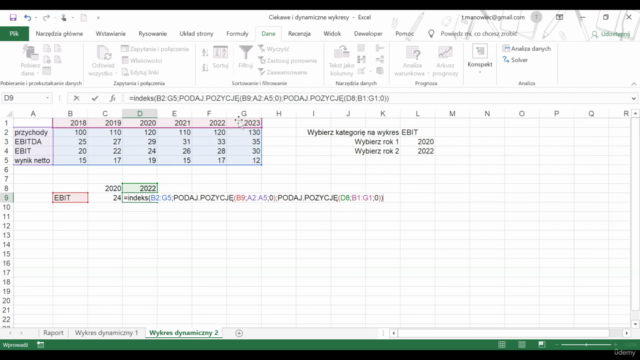Switch to Raport sheet tab
Screen dimensions: 640x360
pyautogui.click(x=53, y=333)
